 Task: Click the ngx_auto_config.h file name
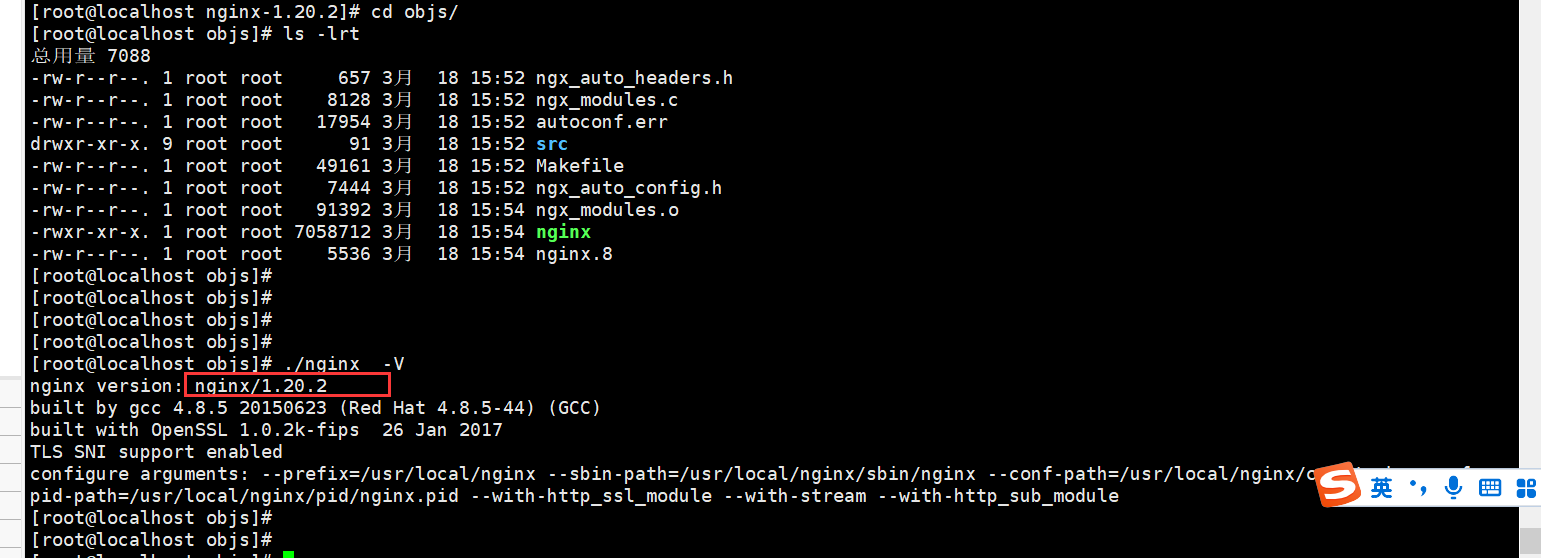628,188
